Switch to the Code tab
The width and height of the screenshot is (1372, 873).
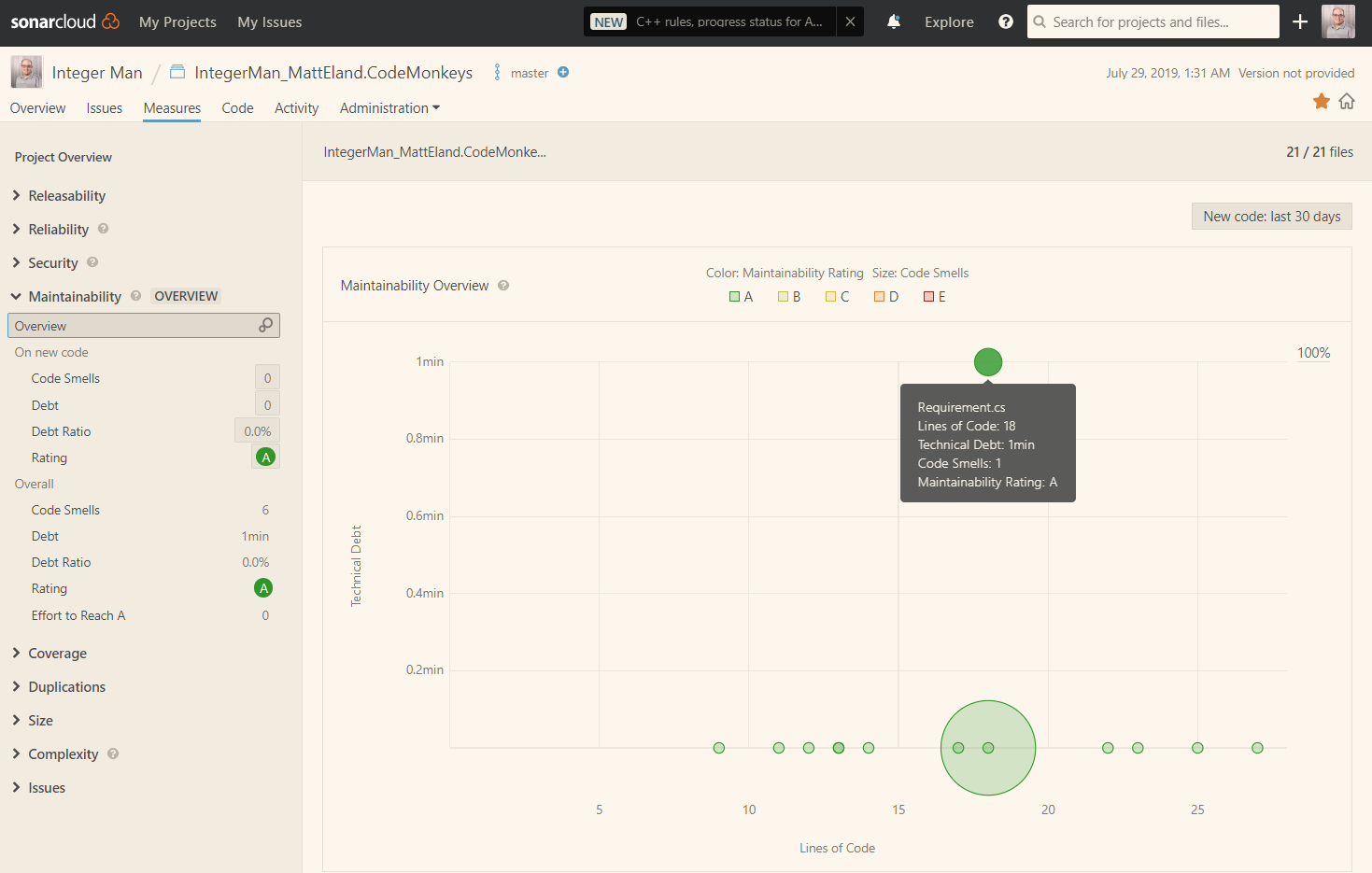pyautogui.click(x=237, y=107)
